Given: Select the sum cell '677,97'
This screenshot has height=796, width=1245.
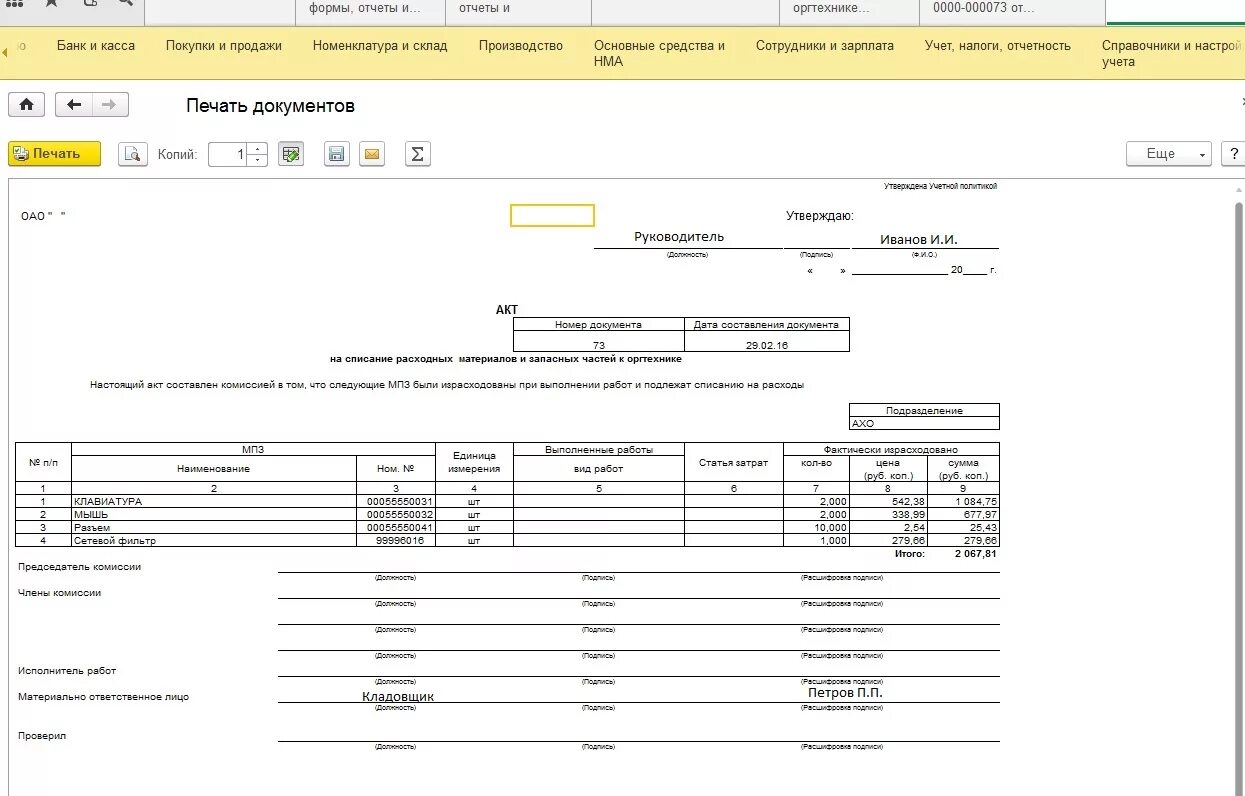Looking at the screenshot, I should pyautogui.click(x=963, y=514).
